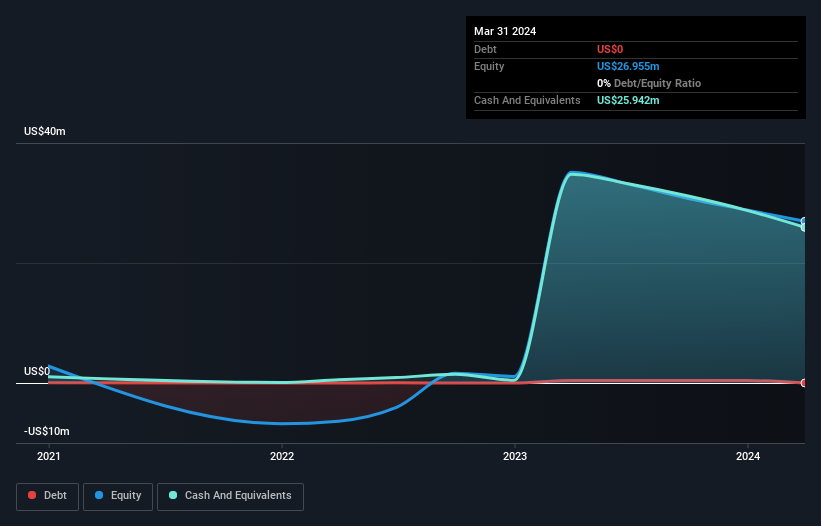Screen dimensions: 821x526
Task: Click Cash And Equivalents label in tooltip
Action: coord(527,100)
